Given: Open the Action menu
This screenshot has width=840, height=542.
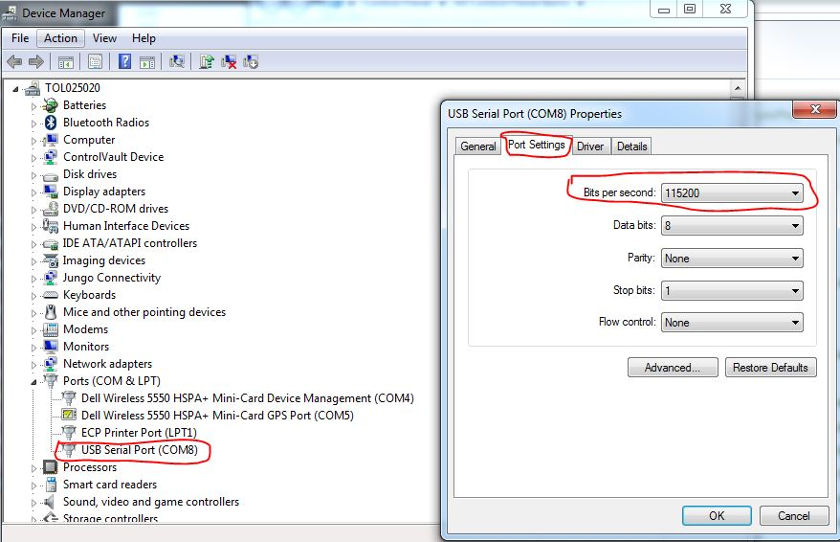Looking at the screenshot, I should pyautogui.click(x=60, y=39).
